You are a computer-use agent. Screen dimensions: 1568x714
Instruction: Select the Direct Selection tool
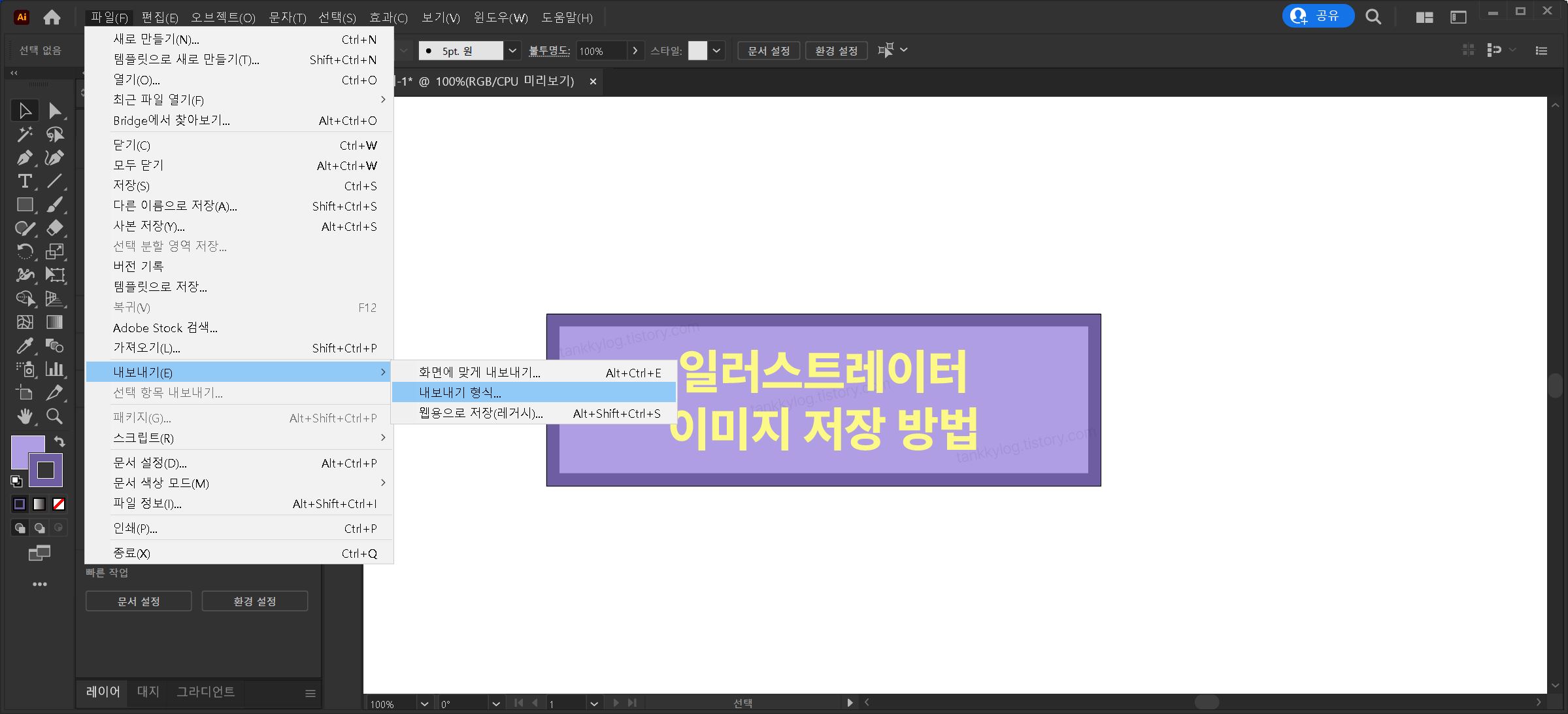click(55, 110)
